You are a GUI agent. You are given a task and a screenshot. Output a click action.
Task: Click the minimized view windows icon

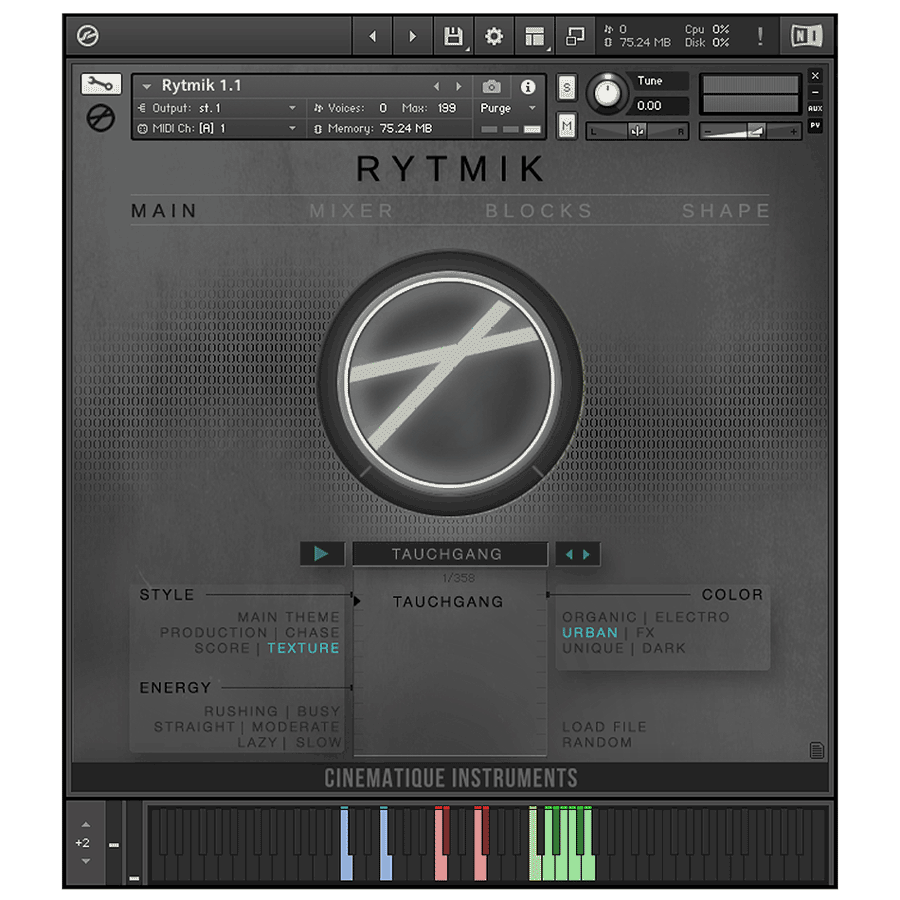575,37
